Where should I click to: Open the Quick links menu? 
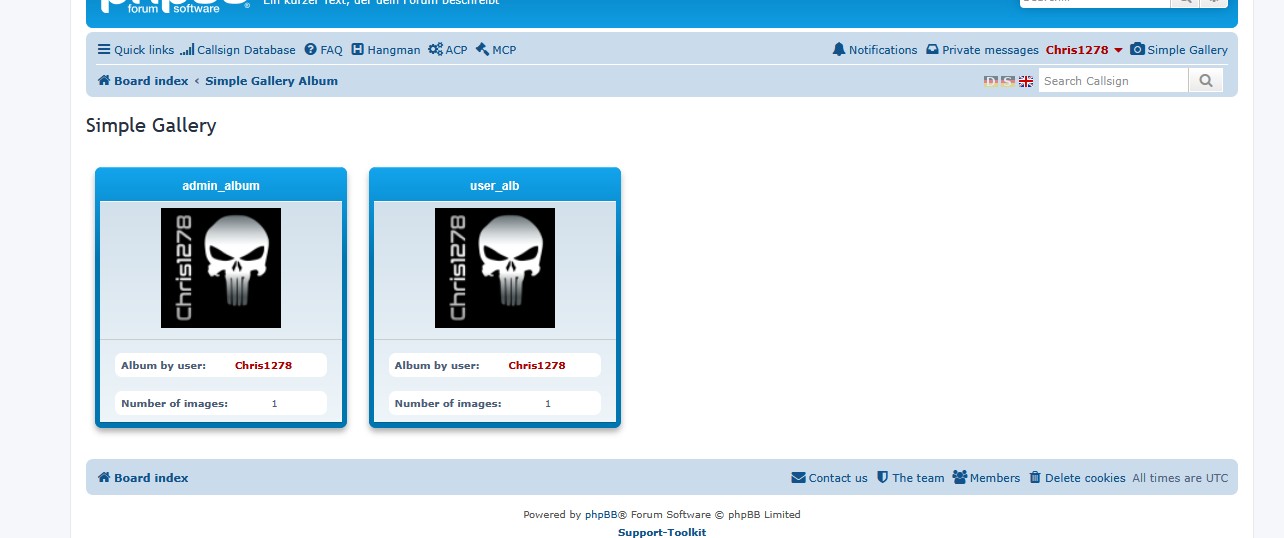tap(135, 50)
